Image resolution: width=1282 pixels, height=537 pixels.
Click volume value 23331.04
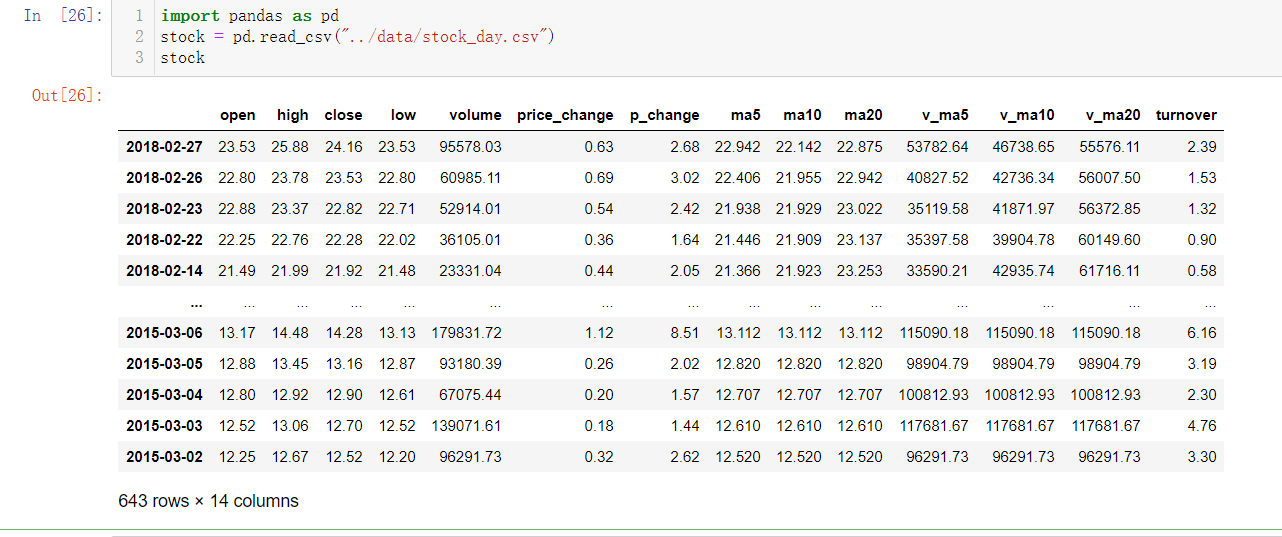click(470, 271)
